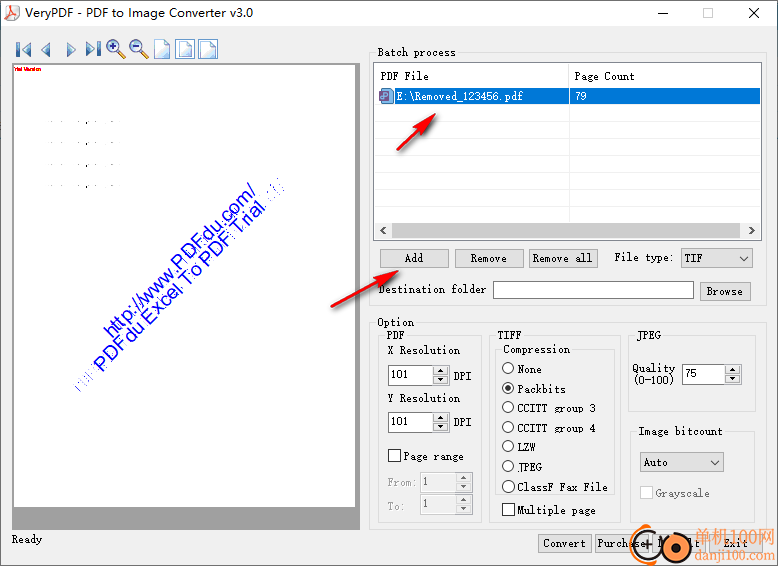778x566 pixels.
Task: Choose CCITT group 4 compression
Action: pyautogui.click(x=508, y=427)
